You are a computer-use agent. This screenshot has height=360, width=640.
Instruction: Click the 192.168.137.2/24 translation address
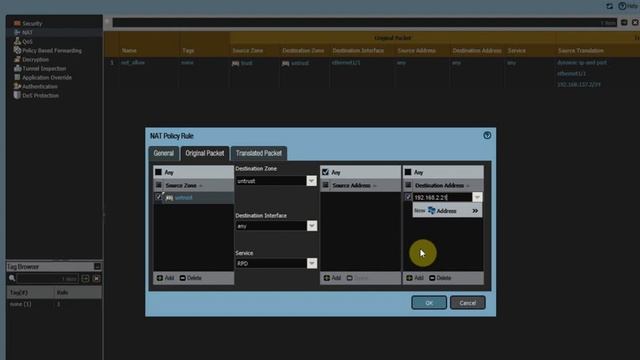click(578, 84)
